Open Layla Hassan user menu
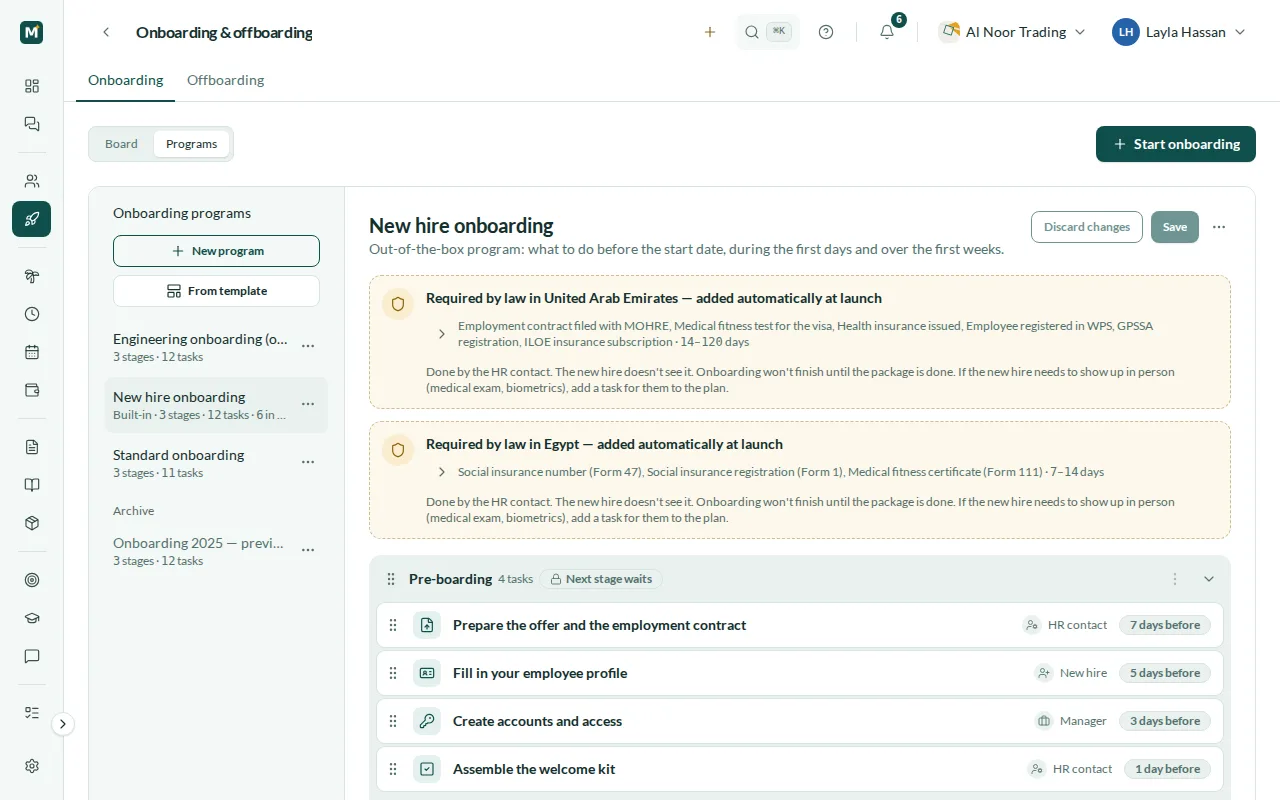This screenshot has width=1280, height=800. [1180, 32]
